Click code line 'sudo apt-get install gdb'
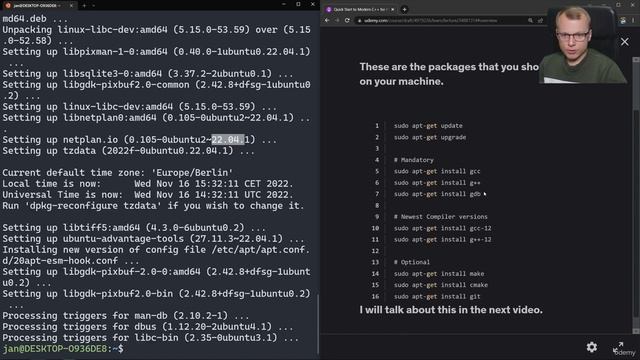The width and height of the screenshot is (640, 360). [437, 194]
